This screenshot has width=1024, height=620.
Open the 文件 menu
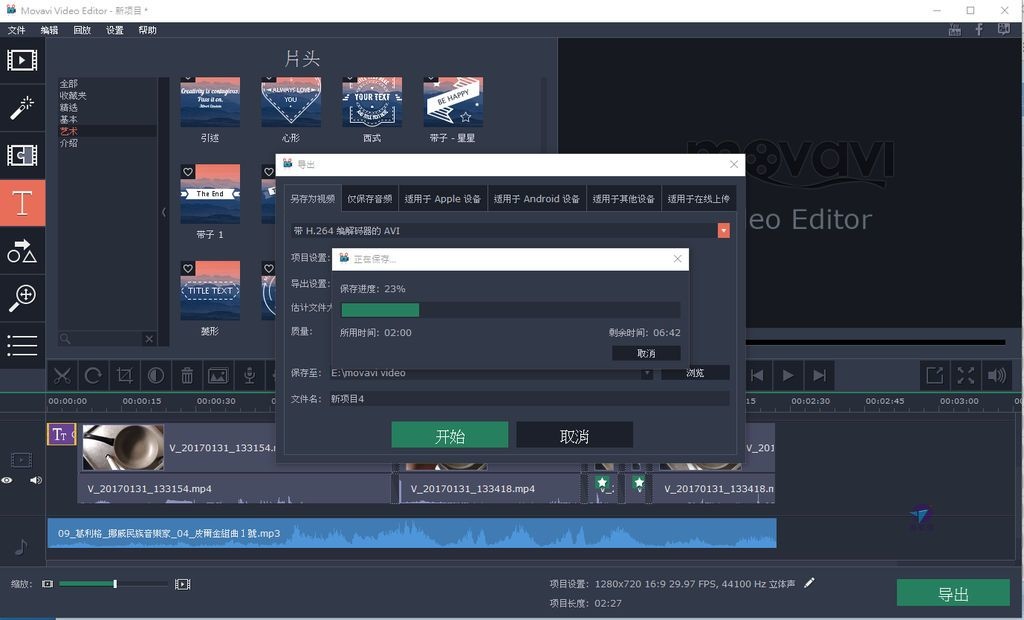[16, 30]
